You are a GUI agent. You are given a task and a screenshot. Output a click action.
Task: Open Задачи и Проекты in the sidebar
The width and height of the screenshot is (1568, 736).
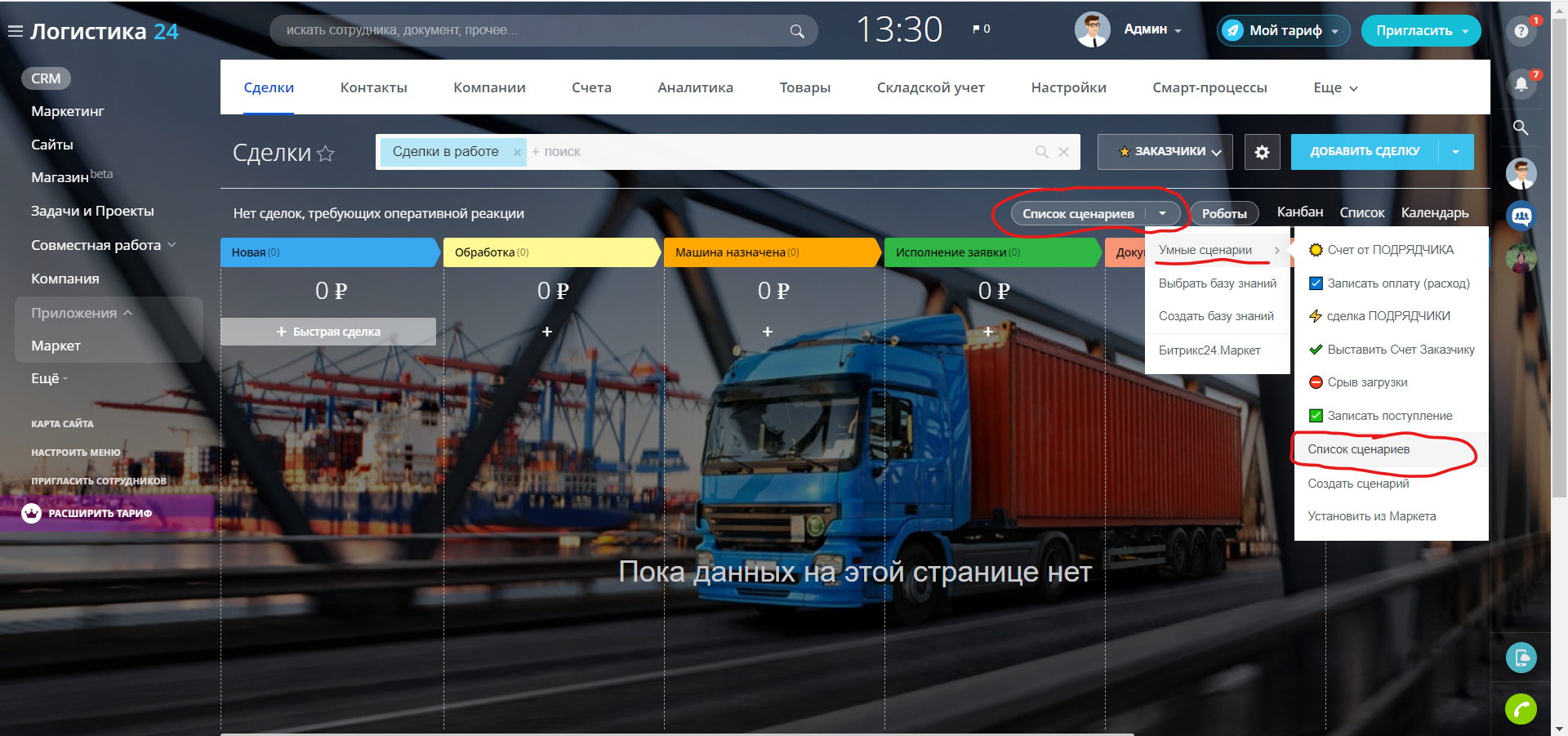point(92,211)
